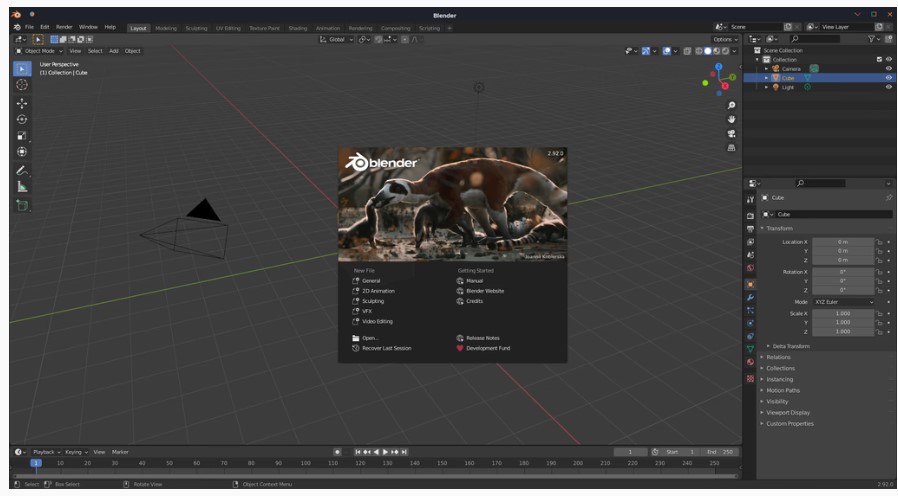Collapse the Transform panel
This screenshot has height=496, width=898.
tap(779, 229)
